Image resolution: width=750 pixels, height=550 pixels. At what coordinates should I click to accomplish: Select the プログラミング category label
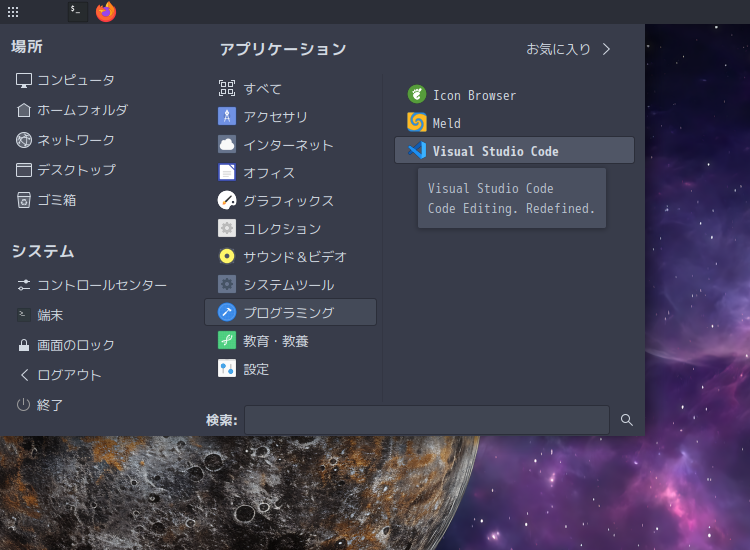coord(288,313)
